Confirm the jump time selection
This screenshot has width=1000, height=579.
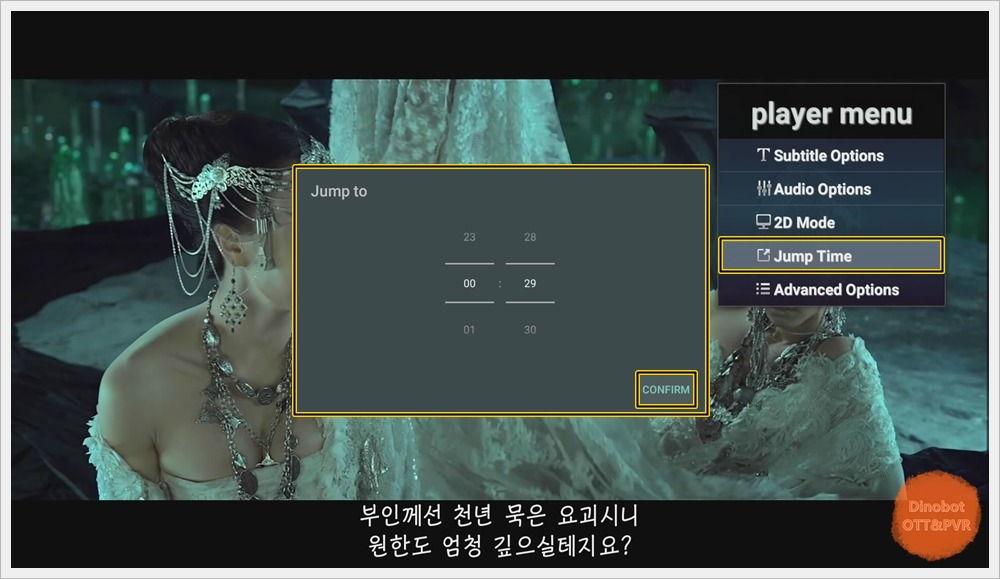(666, 390)
